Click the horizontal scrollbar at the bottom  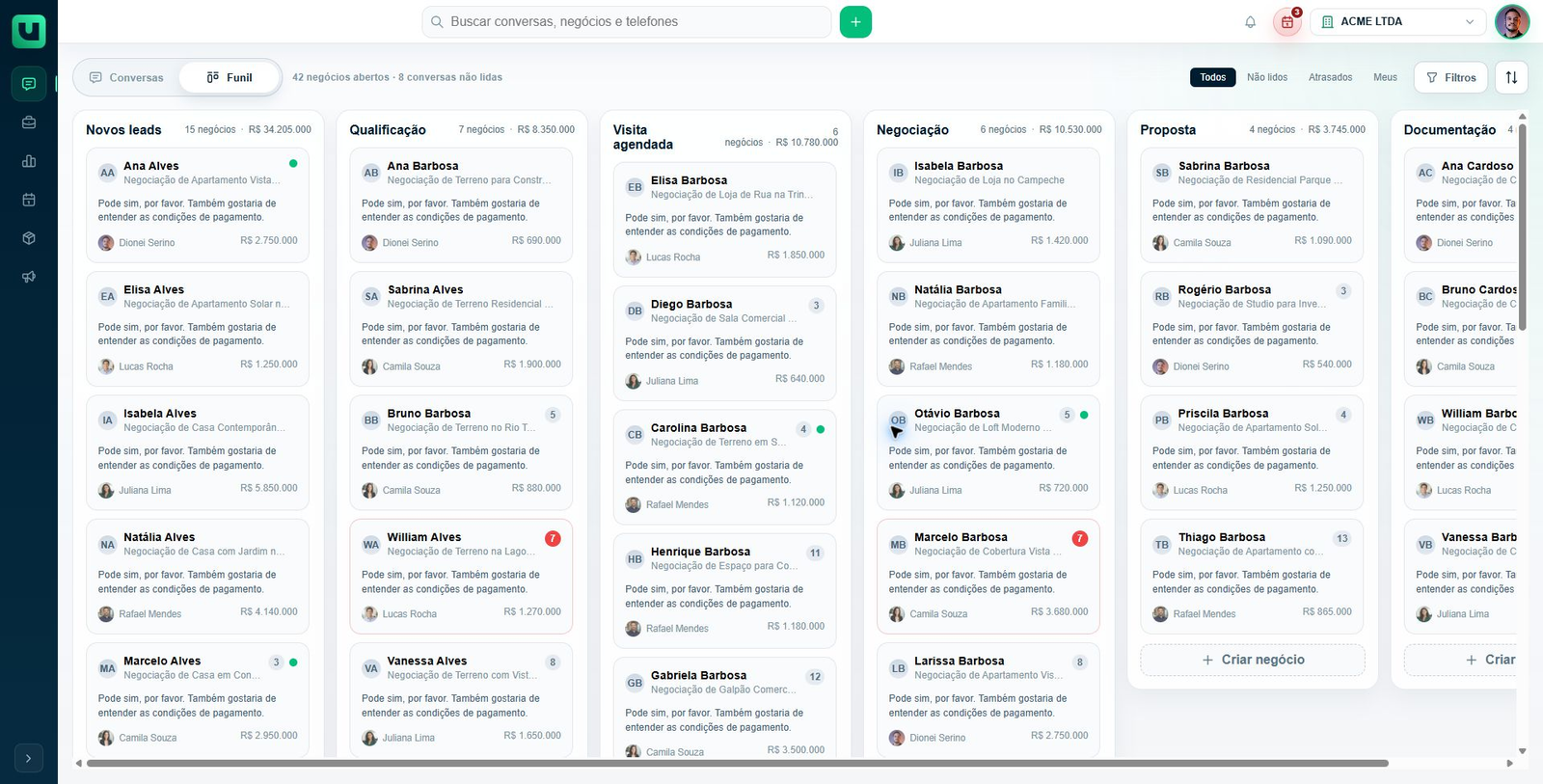[x=738, y=763]
